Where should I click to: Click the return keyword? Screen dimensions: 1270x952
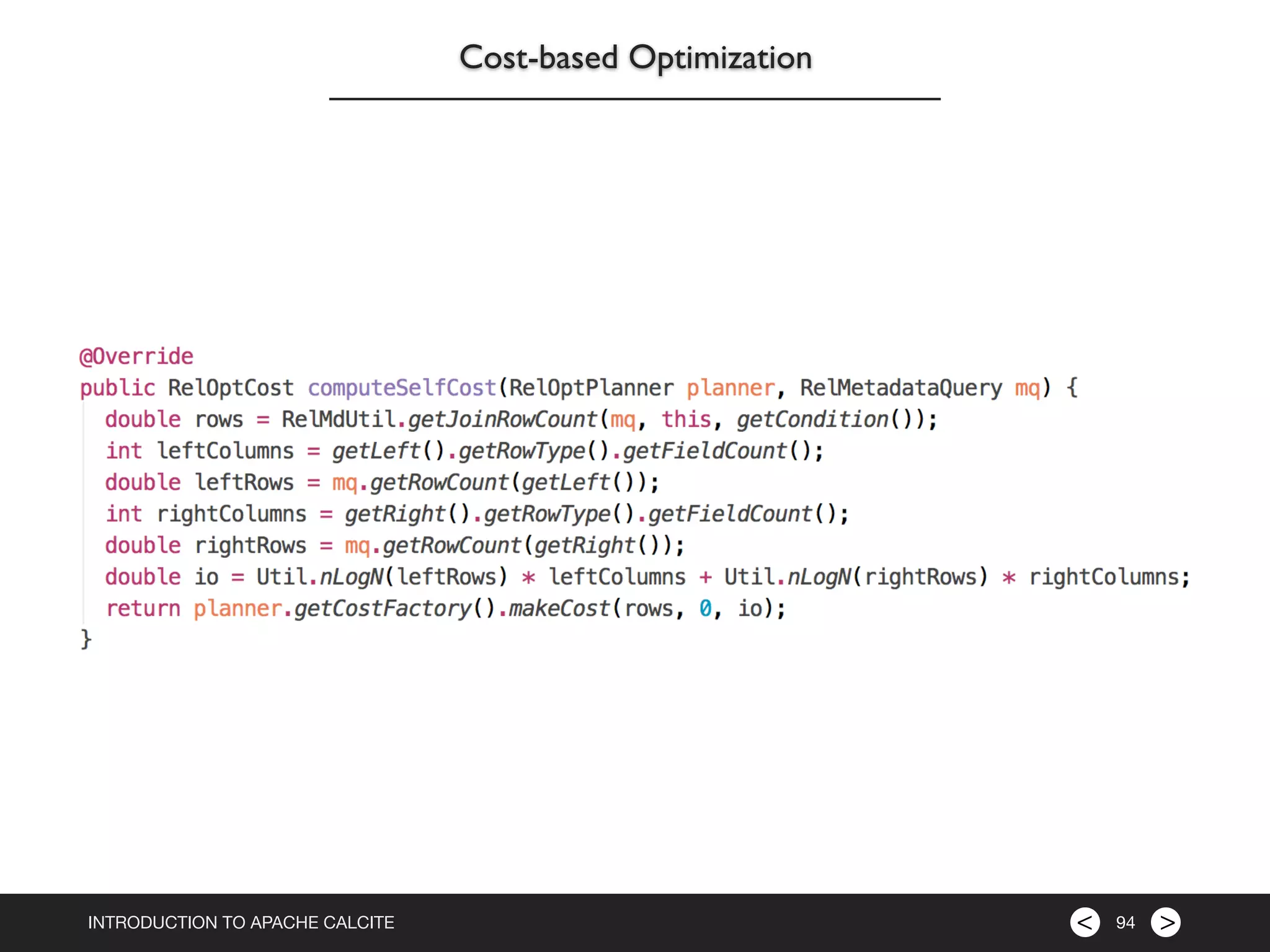click(x=143, y=609)
